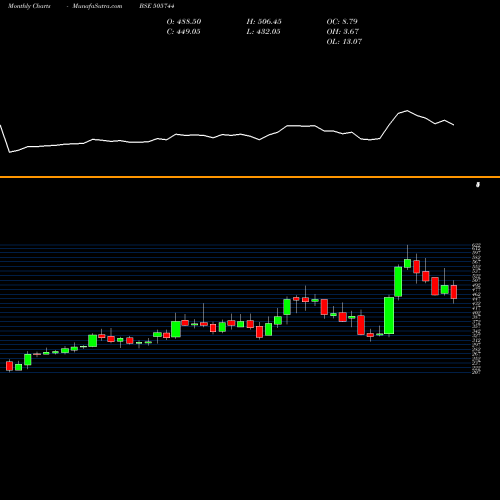The height and width of the screenshot is (500, 500).
Task: Click the end point of the white line chart
Action: click(454, 125)
